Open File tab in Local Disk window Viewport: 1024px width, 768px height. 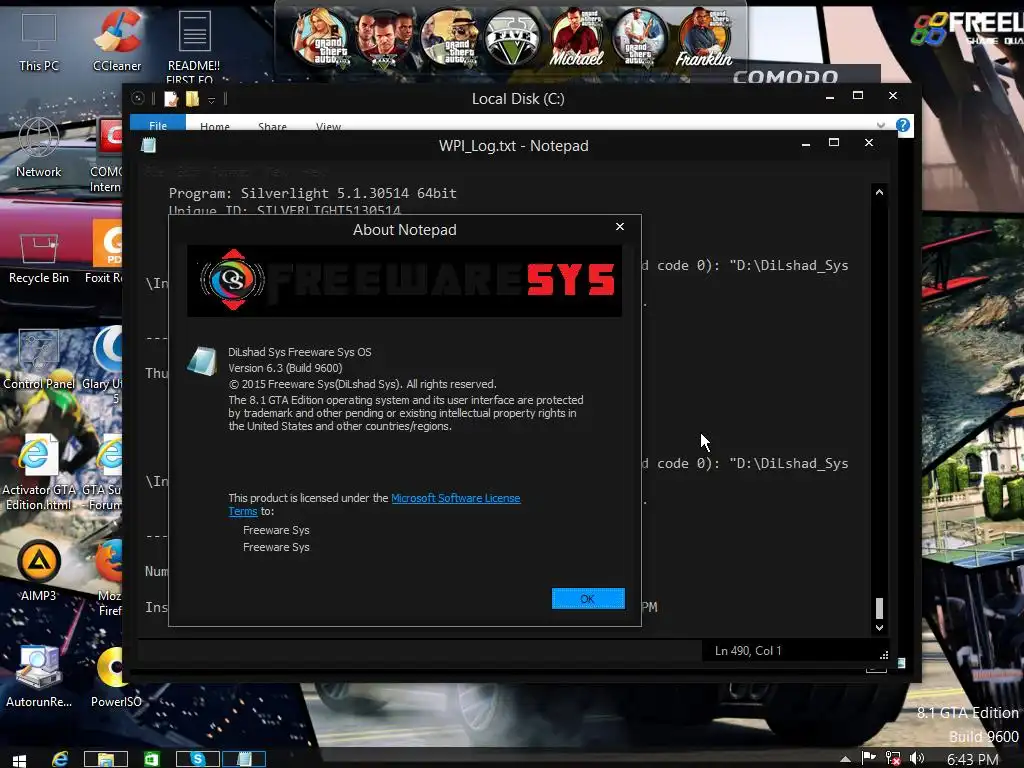click(158, 125)
